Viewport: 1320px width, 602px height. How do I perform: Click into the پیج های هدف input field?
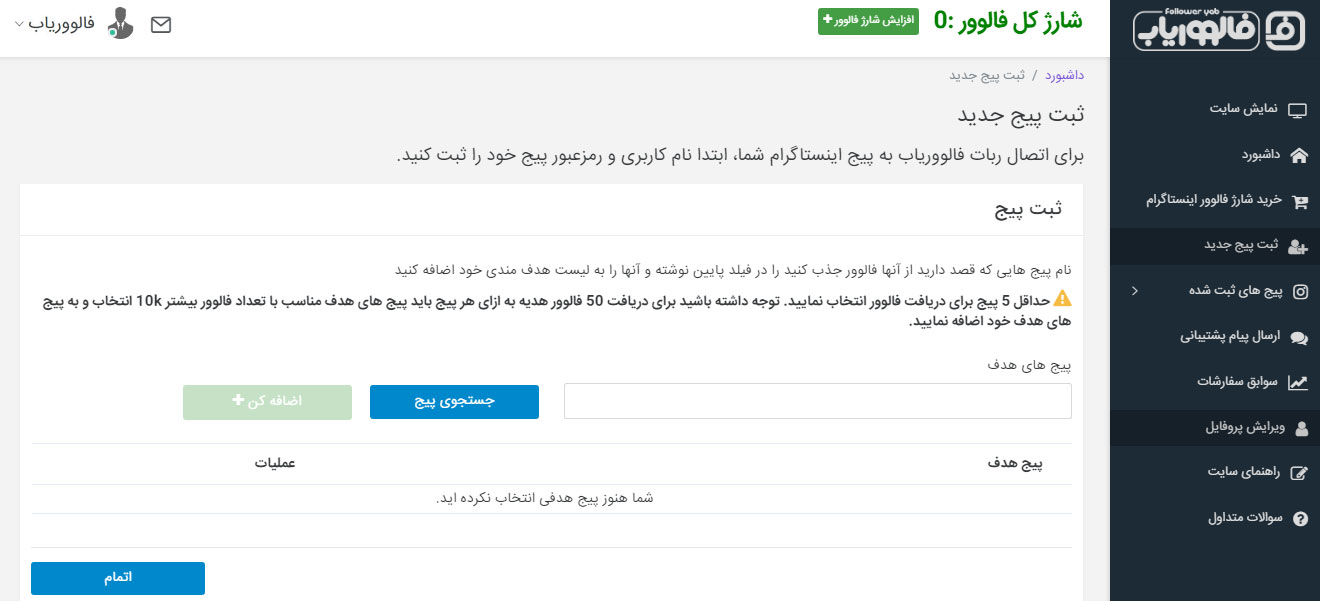(818, 402)
